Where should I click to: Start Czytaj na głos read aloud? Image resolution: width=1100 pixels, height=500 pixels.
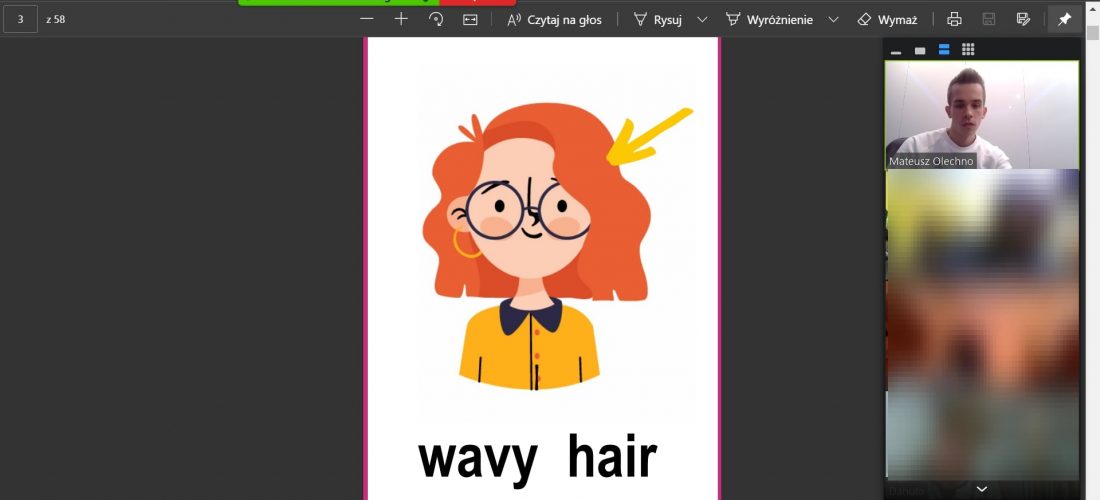tap(554, 20)
